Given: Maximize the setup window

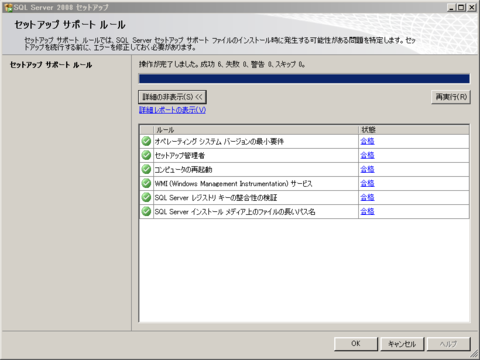Looking at the screenshot, I should pos(461,7).
